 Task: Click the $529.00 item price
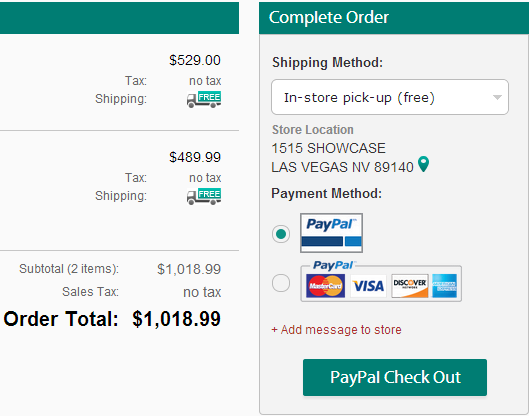pyautogui.click(x=195, y=60)
